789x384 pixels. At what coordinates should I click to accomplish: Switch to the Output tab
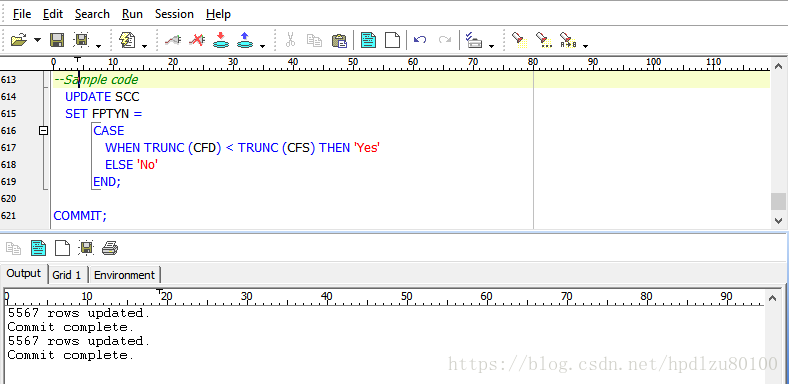(x=24, y=273)
